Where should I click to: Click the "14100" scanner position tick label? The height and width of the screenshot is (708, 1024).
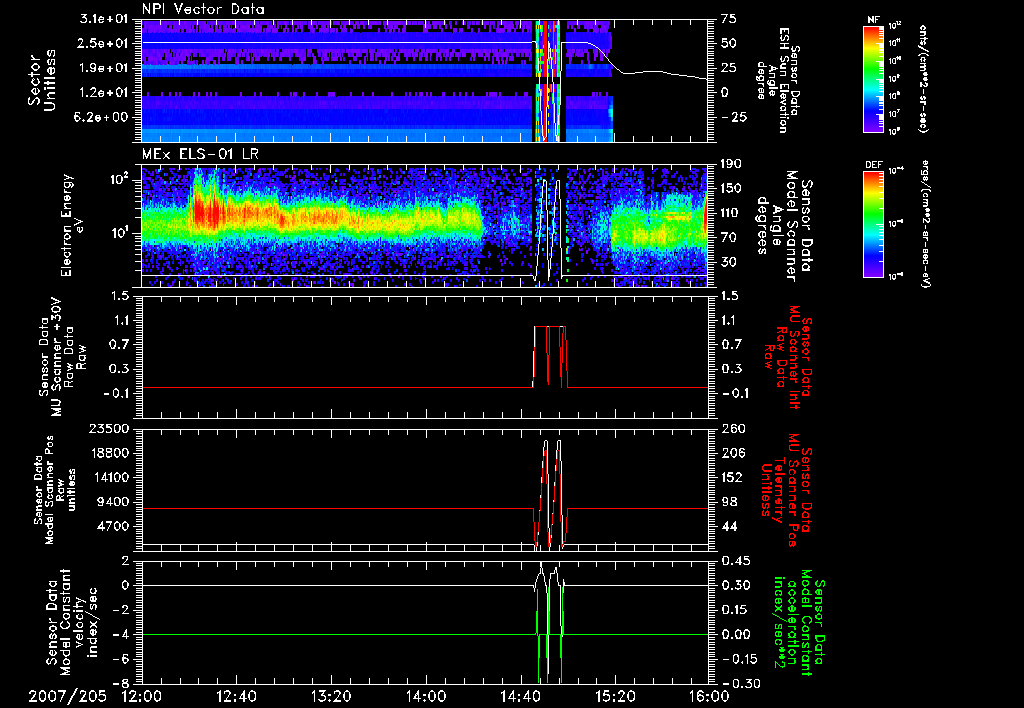(108, 477)
